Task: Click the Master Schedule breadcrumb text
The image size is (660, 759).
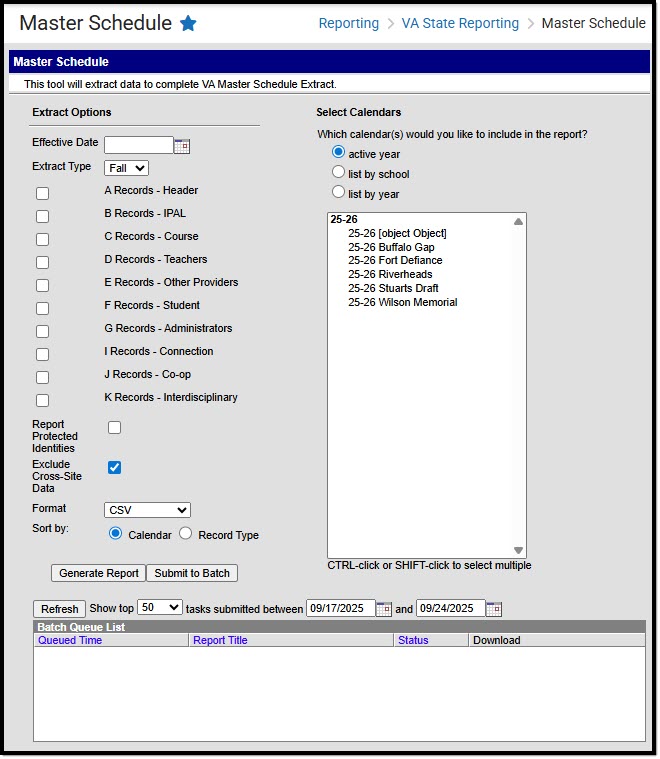Action: tap(593, 23)
